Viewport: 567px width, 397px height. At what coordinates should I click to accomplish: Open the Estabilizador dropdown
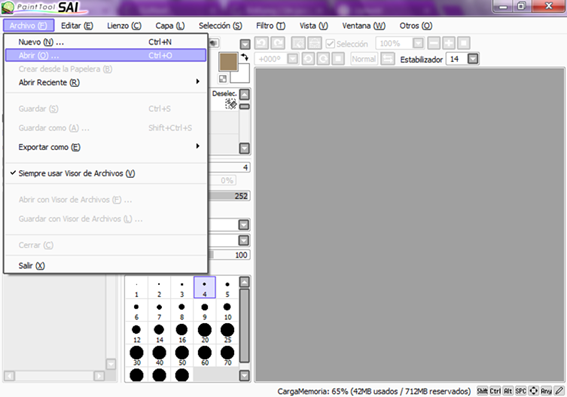click(473, 59)
